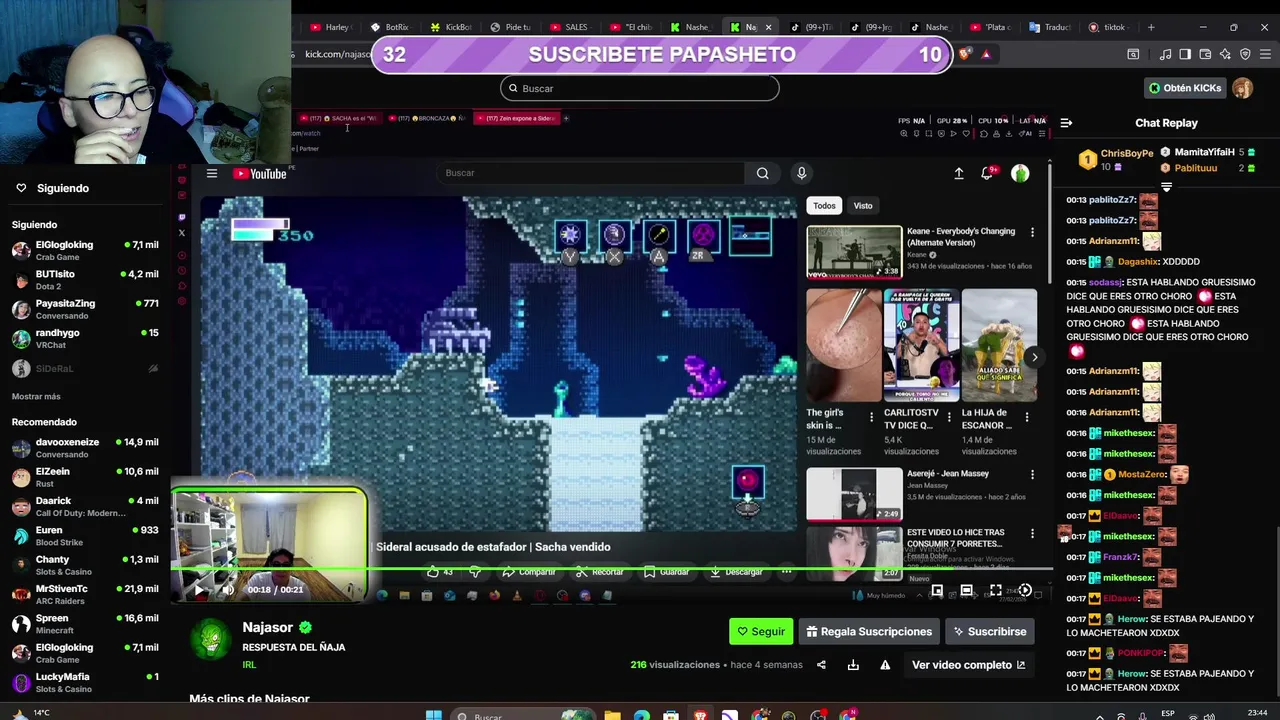Image resolution: width=1280 pixels, height=720 pixels.
Task: Toggle the YouTube Guardar save button
Action: point(666,572)
